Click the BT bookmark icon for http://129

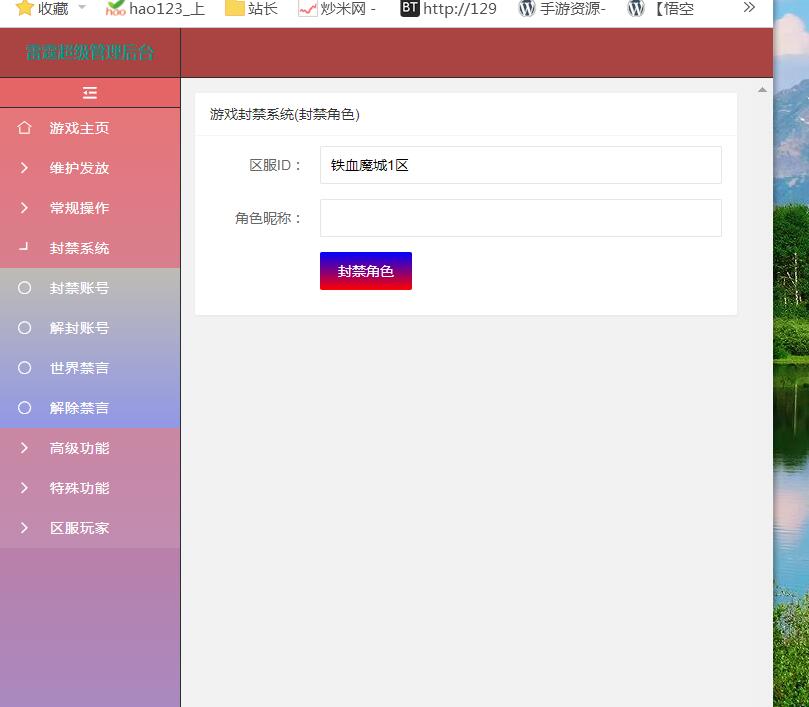[409, 9]
